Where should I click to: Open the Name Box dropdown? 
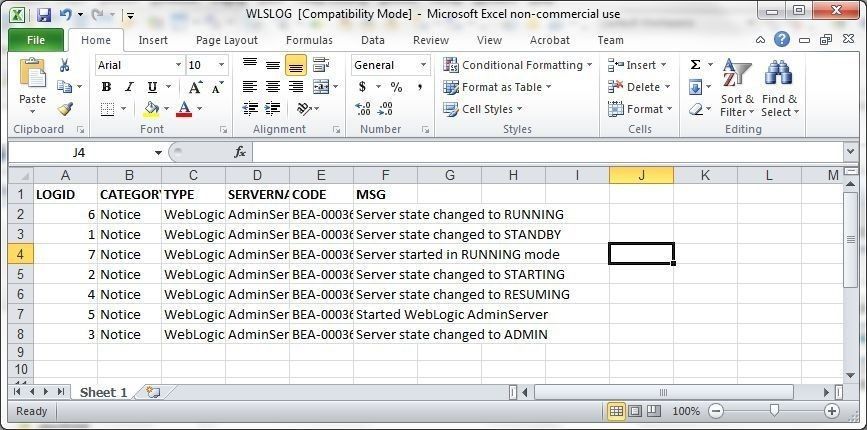point(158,153)
